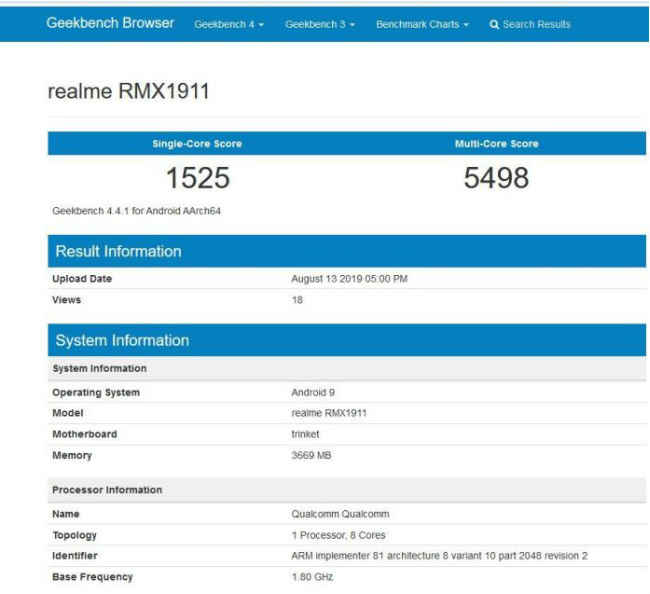Screen dimensions: 650x594
Task: Select the realme RMX1911 model value
Action: [329, 413]
